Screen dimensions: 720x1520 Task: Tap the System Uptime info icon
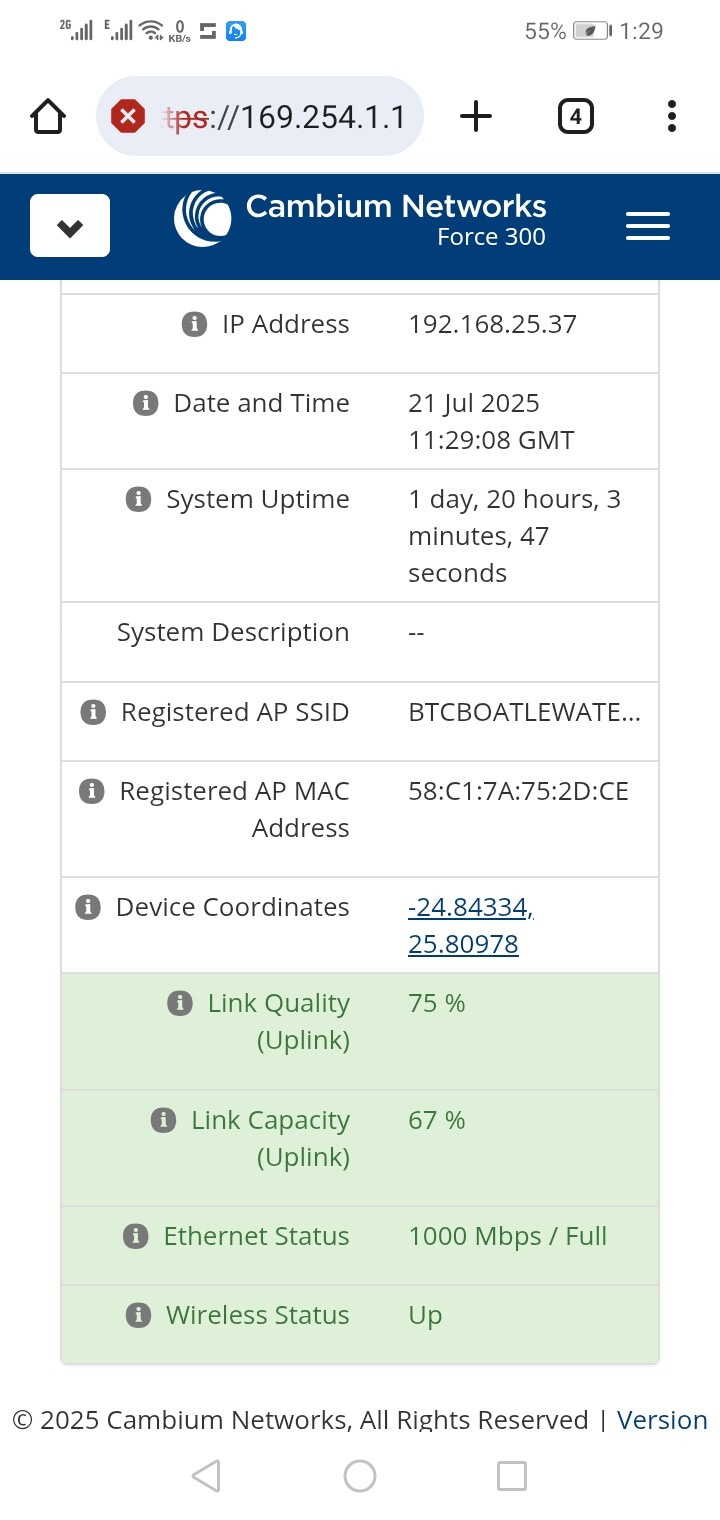tap(138, 499)
